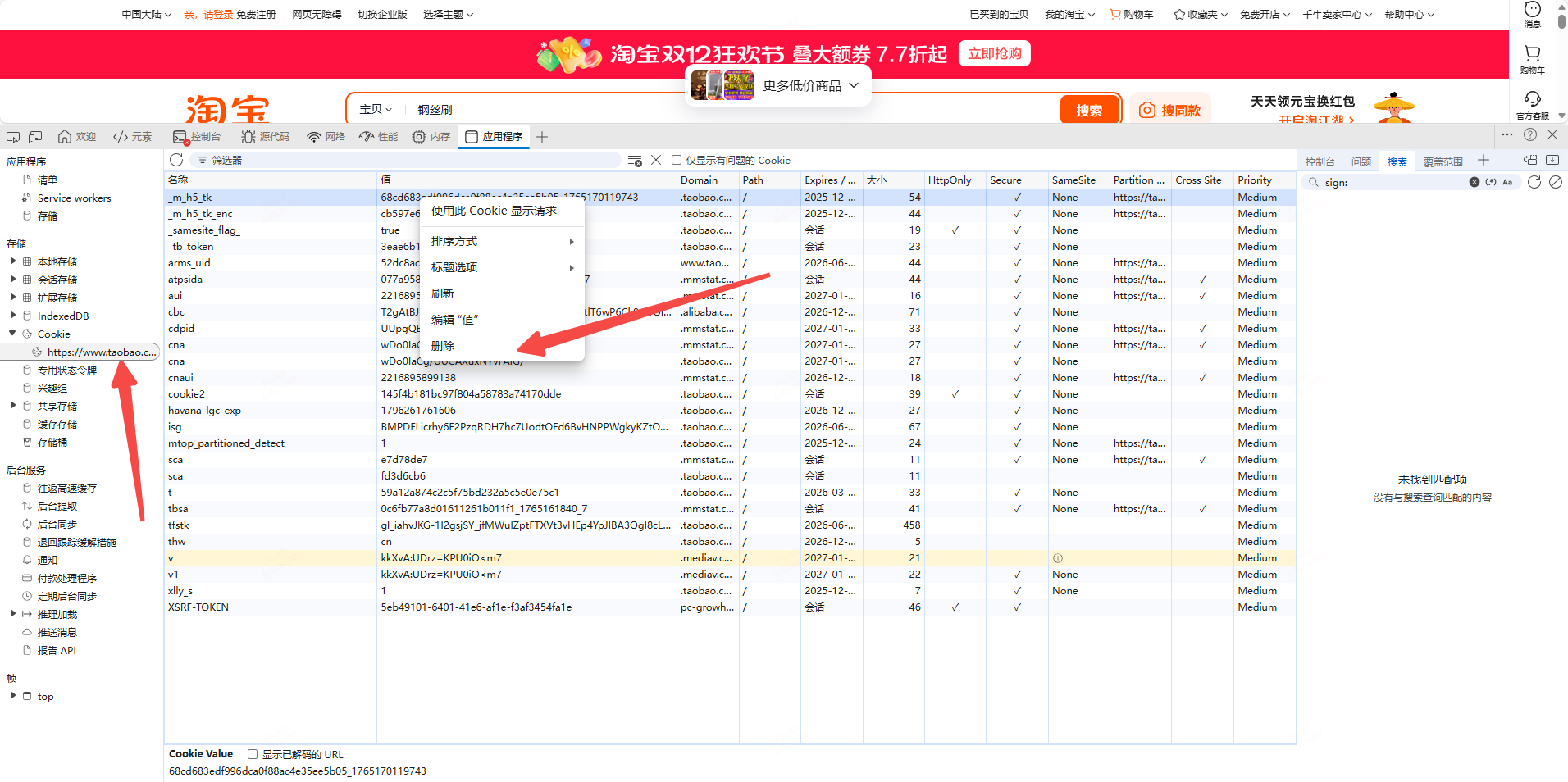Open the 欢迎 welcome tab
Screen dimensions: 1568x782
pyautogui.click(x=77, y=137)
